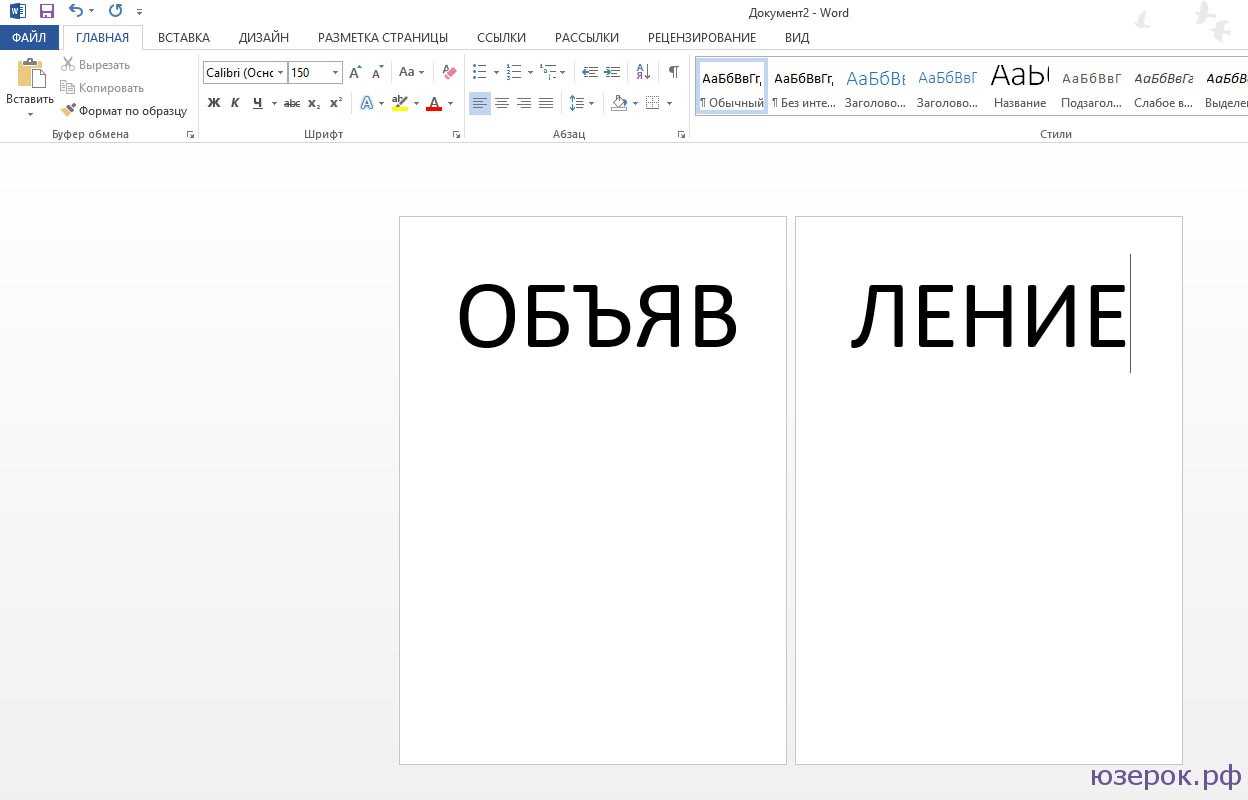This screenshot has height=800, width=1248.
Task: Open the Quick Access Toolbar customize arrow
Action: (140, 13)
